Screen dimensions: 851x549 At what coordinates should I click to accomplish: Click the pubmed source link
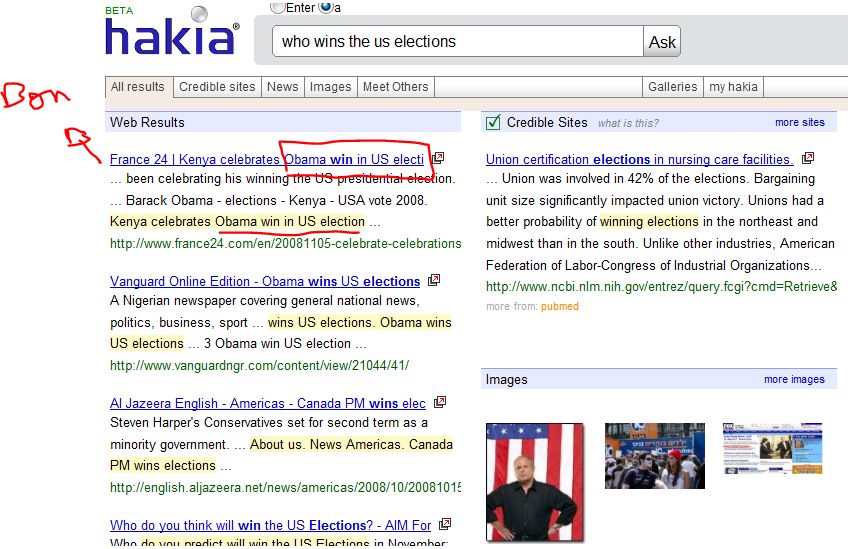tap(560, 307)
